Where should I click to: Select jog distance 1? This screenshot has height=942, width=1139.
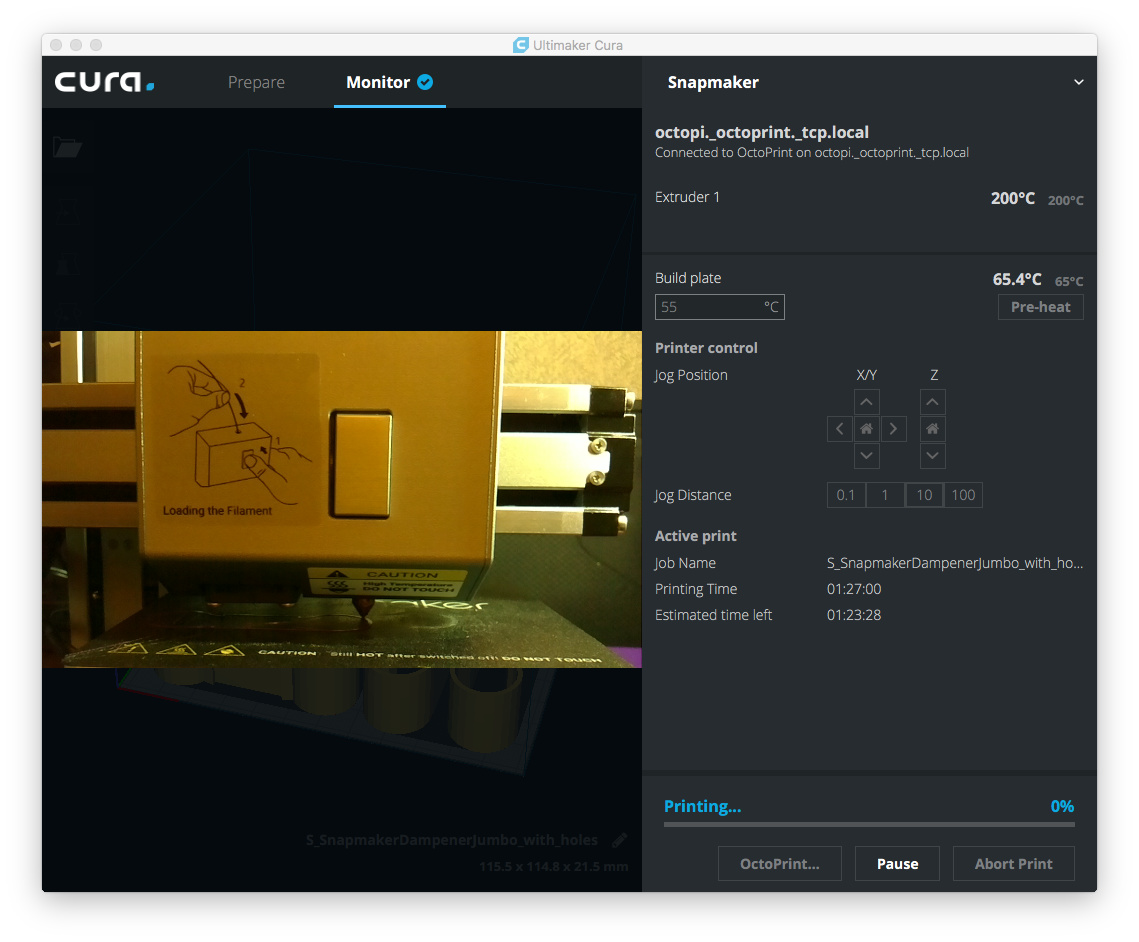(x=885, y=495)
